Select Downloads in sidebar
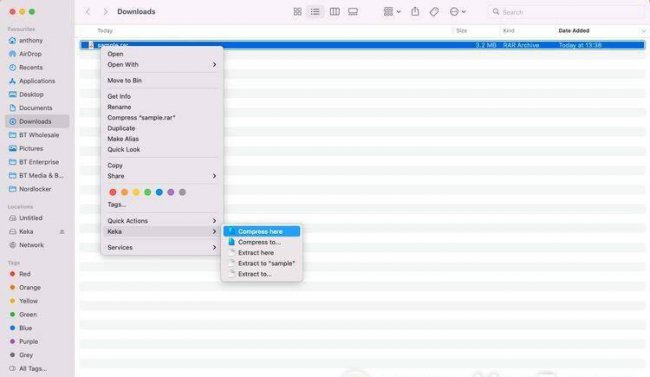The width and height of the screenshot is (650, 377). tap(37, 121)
